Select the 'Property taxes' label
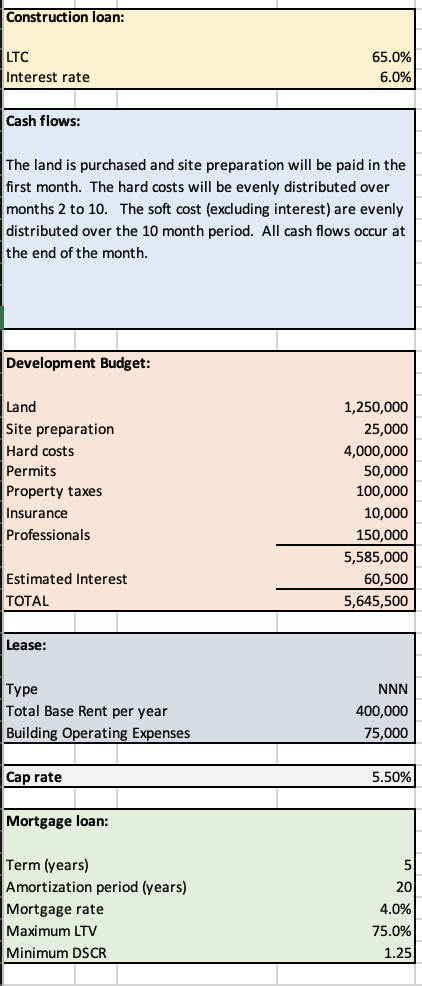The image size is (422, 986). pyautogui.click(x=53, y=491)
